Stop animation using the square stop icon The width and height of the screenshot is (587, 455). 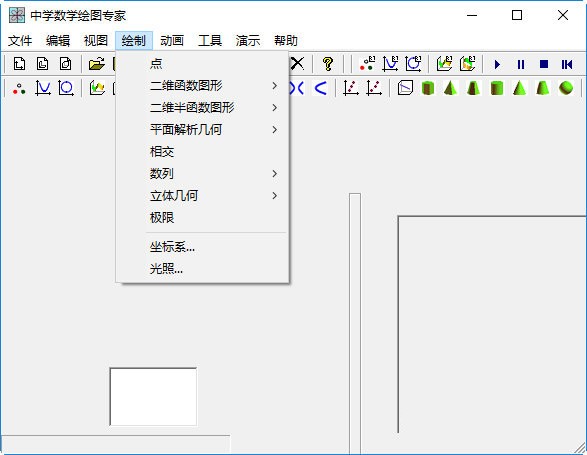click(x=544, y=64)
